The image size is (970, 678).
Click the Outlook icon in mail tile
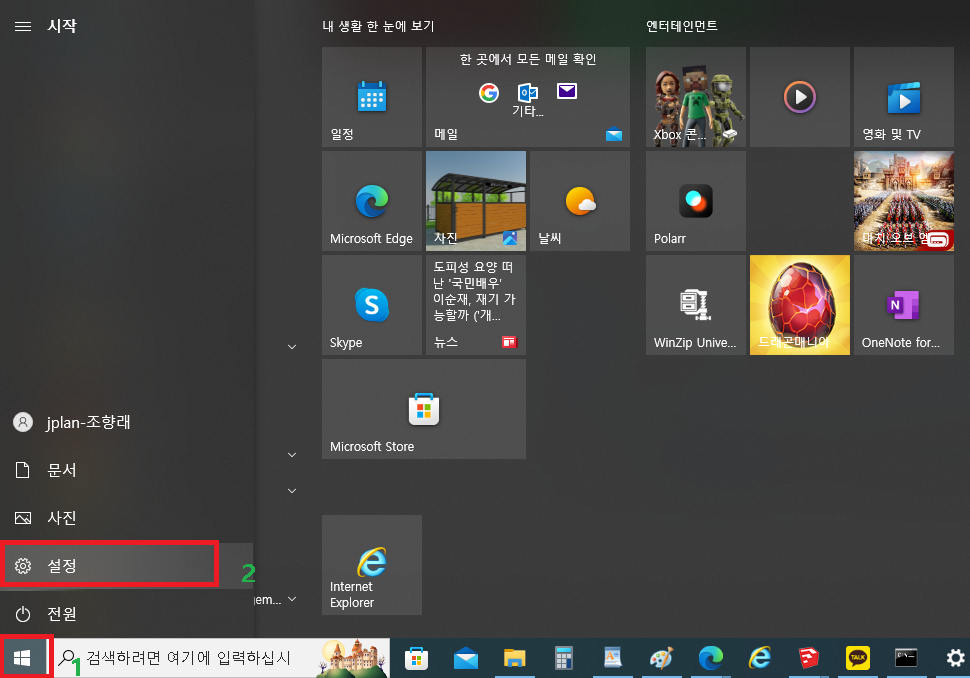[x=528, y=93]
